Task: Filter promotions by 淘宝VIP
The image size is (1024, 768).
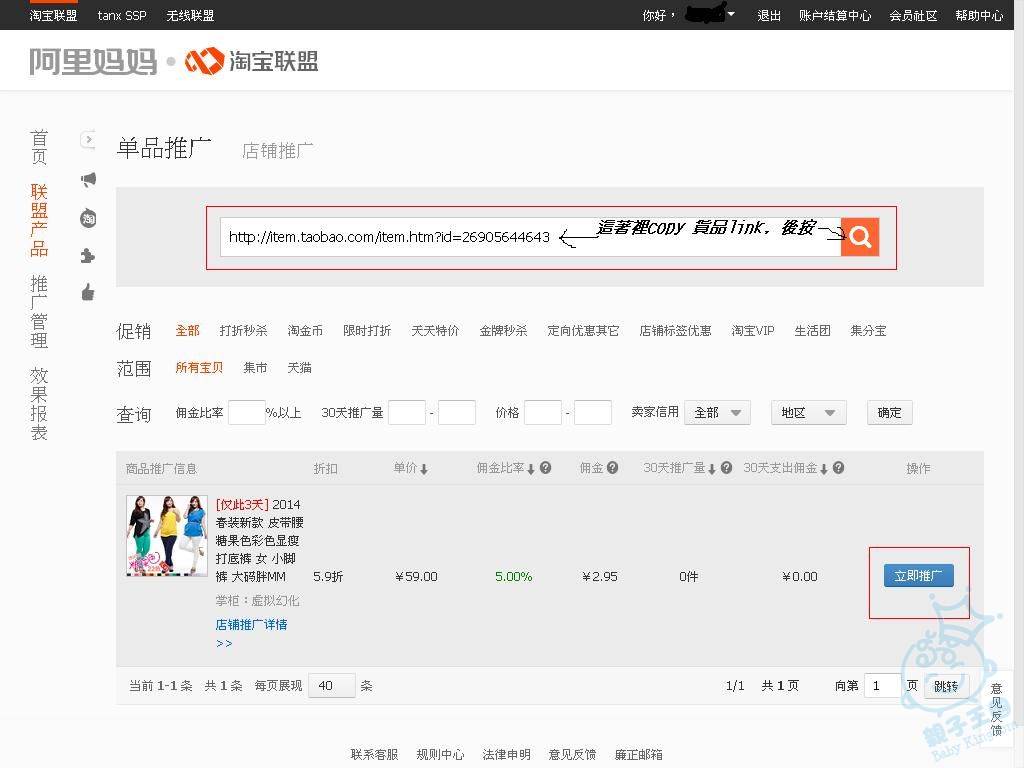Action: point(753,330)
